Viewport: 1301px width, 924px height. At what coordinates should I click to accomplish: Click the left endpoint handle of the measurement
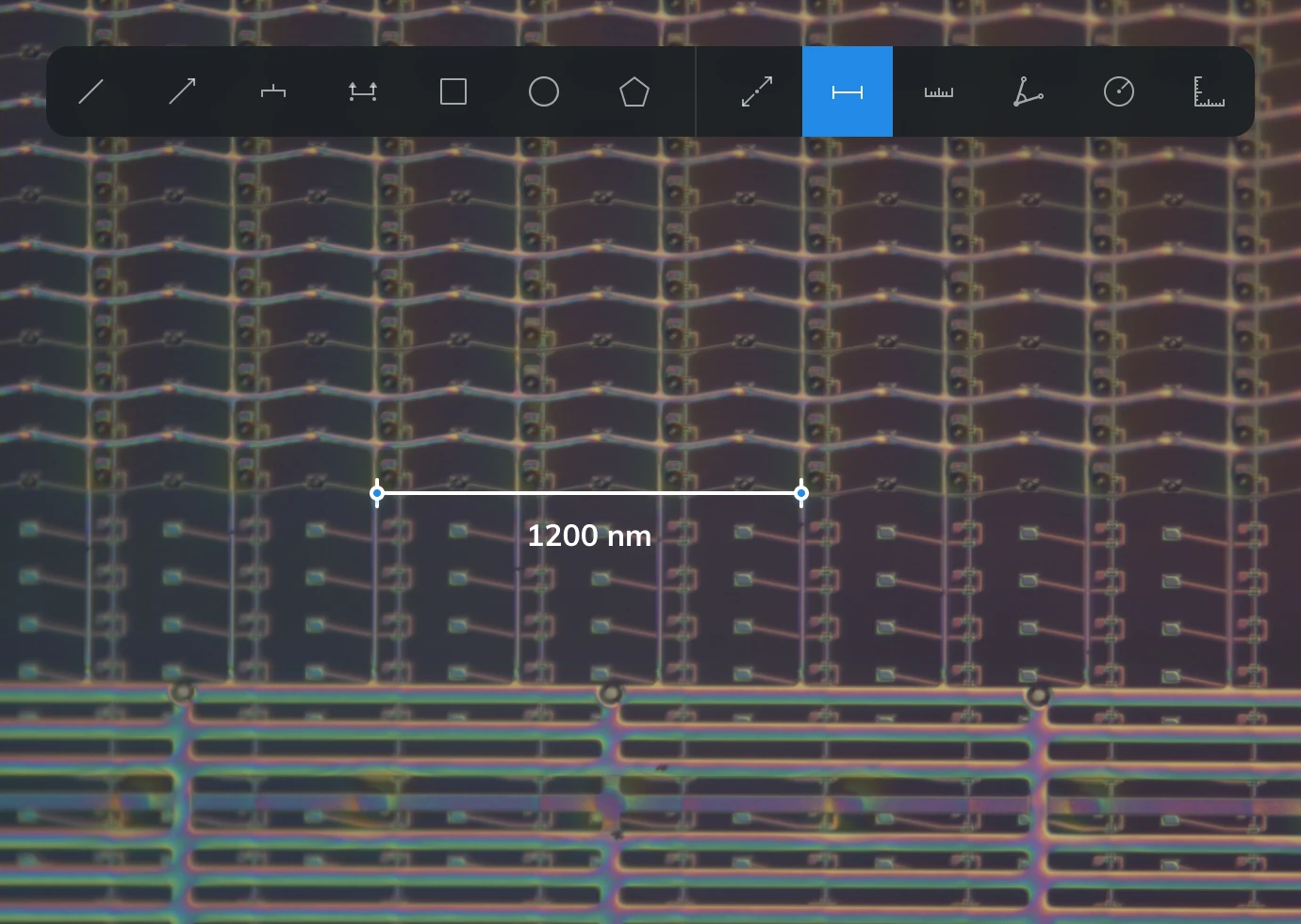point(377,493)
